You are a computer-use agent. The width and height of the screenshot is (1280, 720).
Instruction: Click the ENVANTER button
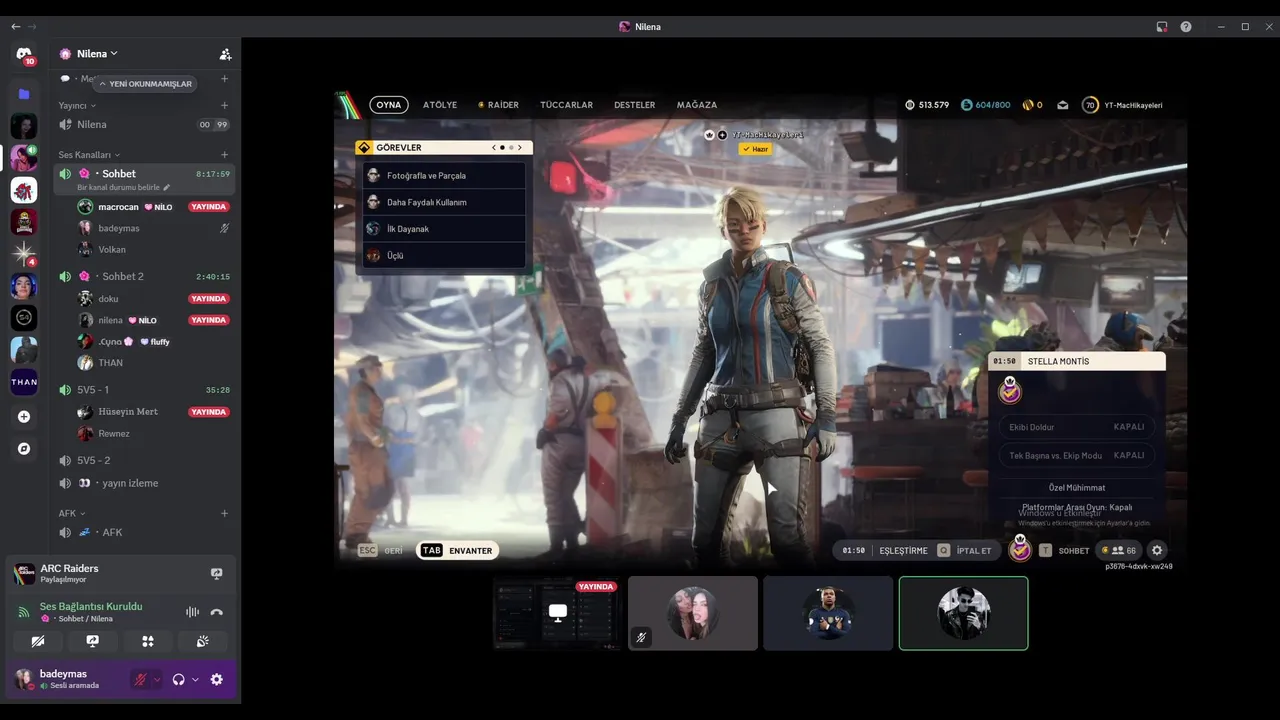pos(457,551)
